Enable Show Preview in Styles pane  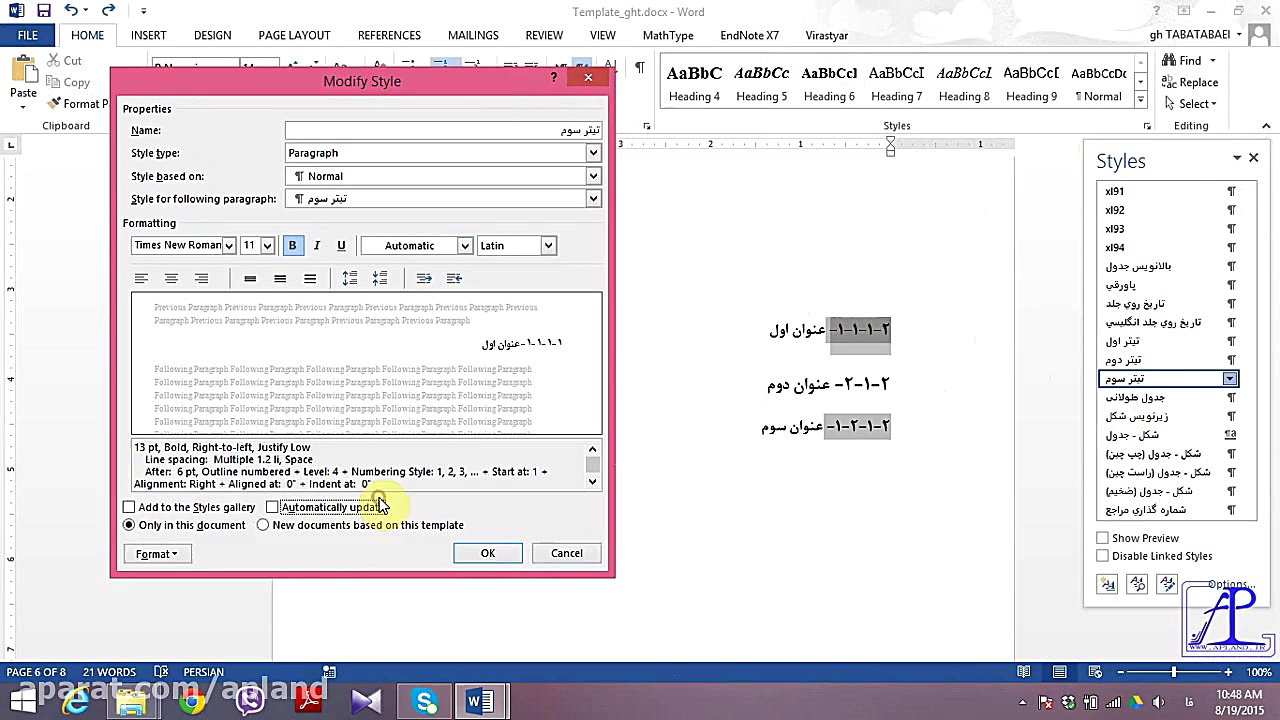pos(1102,537)
